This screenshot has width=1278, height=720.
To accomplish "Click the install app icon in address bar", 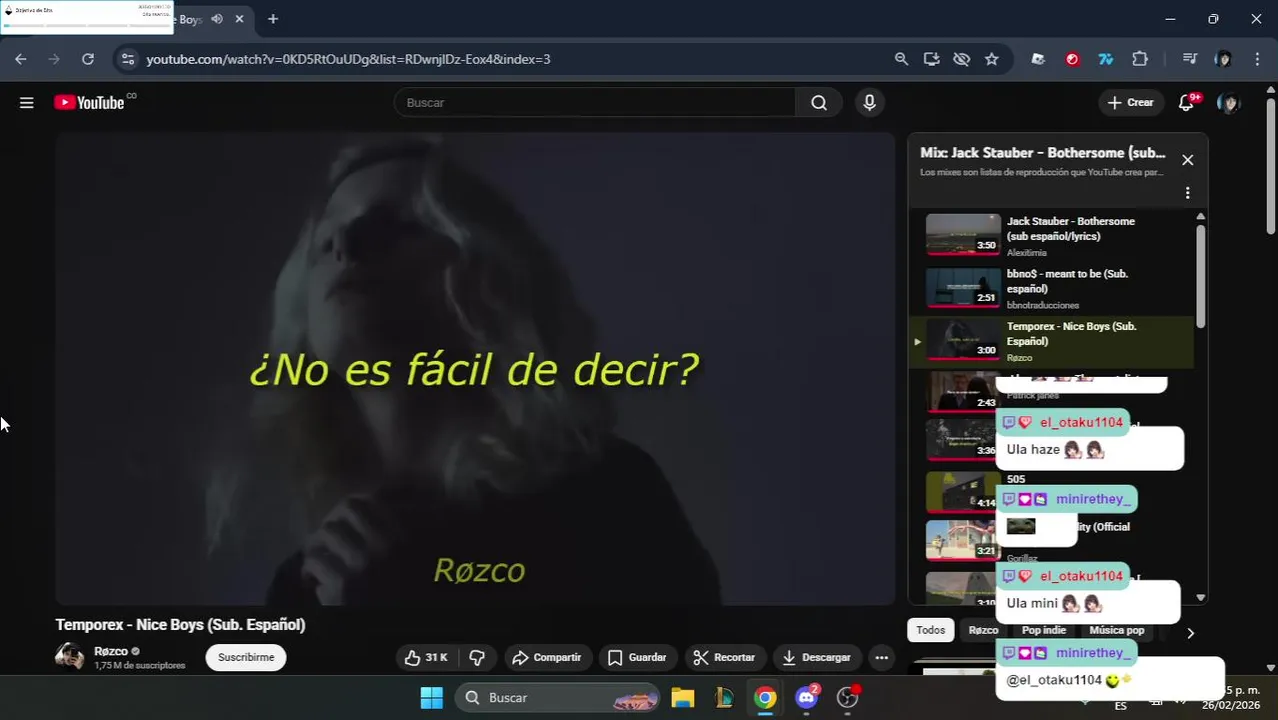I will coord(931,59).
